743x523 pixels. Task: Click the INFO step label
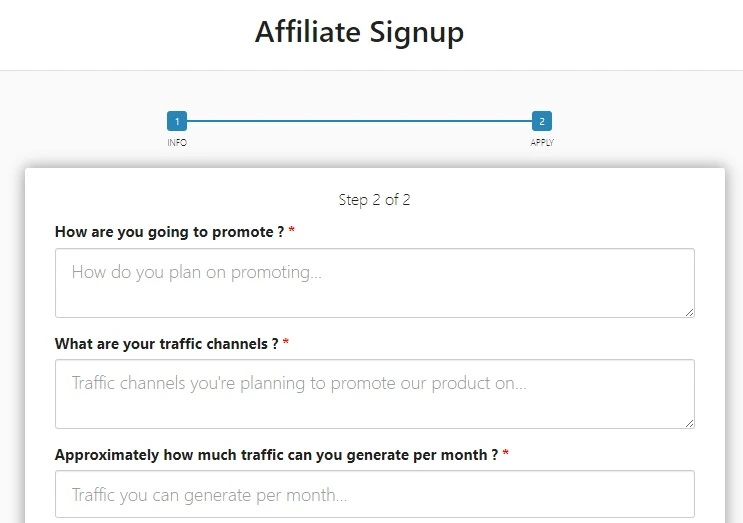point(177,142)
